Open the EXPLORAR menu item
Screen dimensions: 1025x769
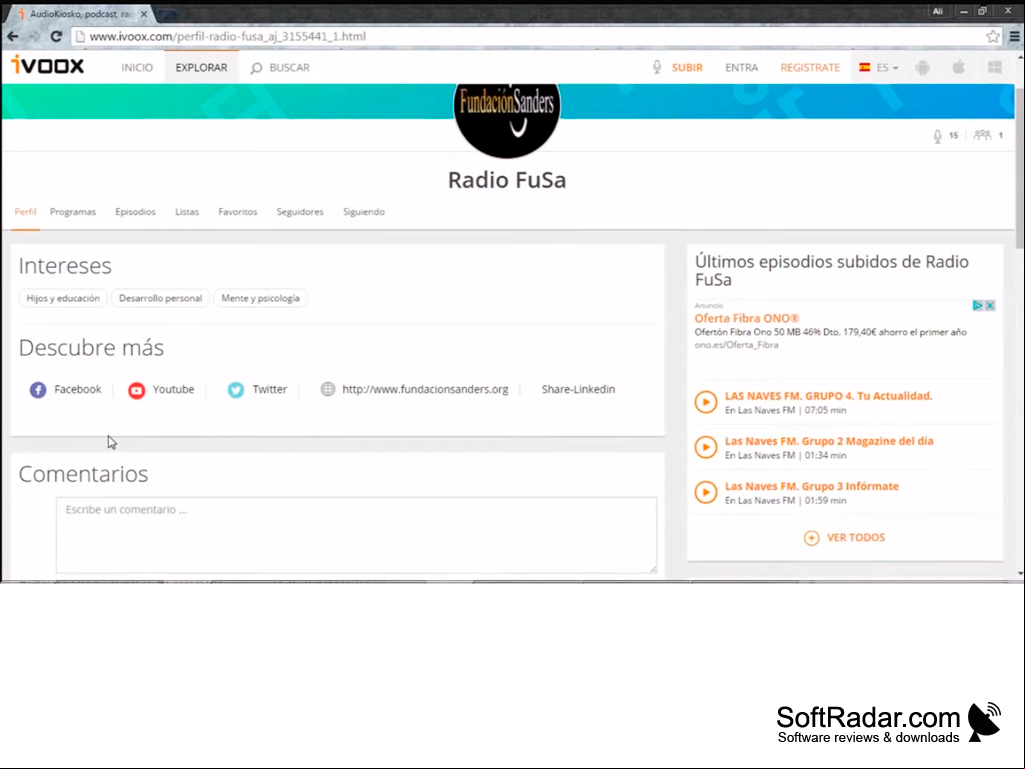point(201,67)
